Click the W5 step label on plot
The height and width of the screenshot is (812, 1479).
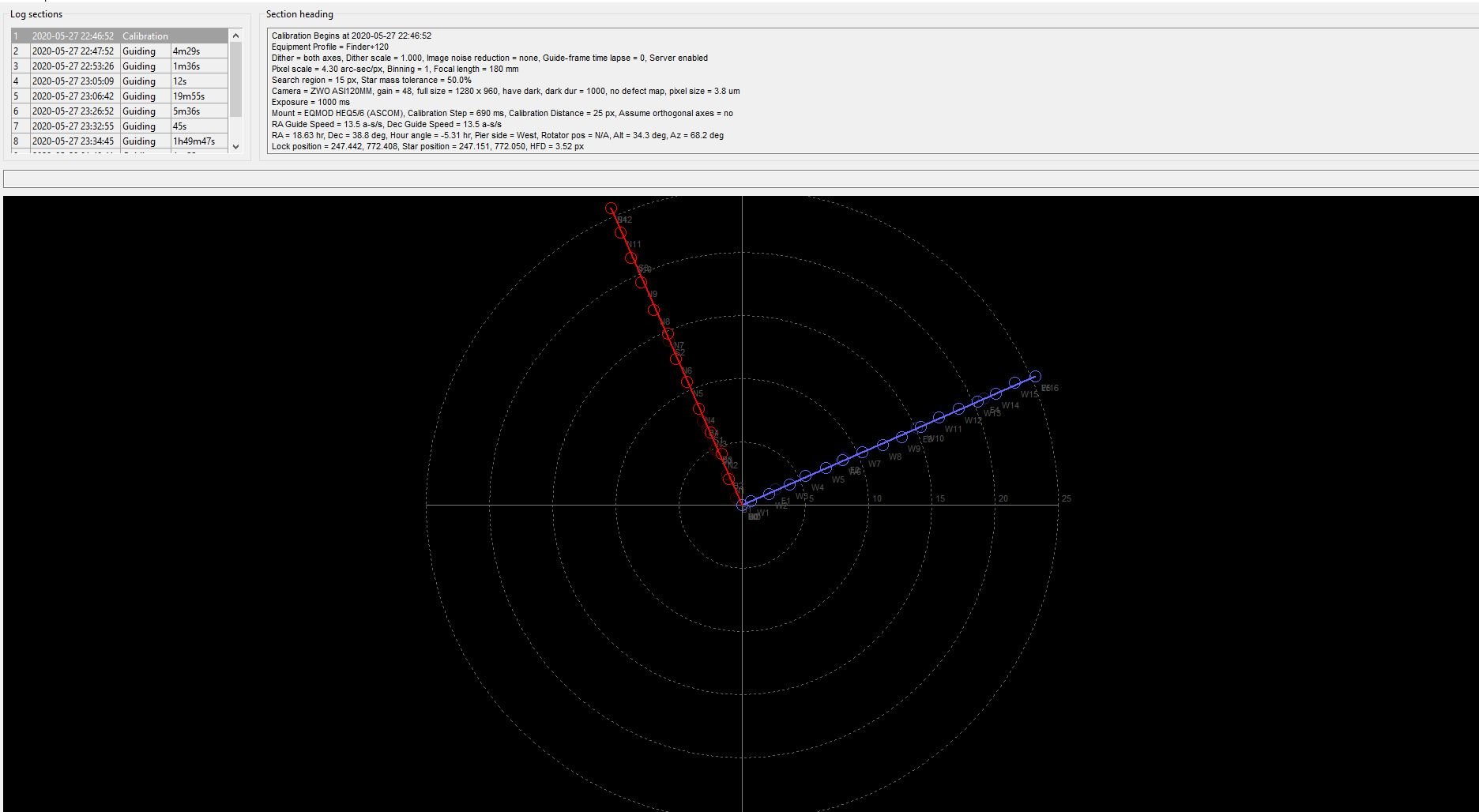point(837,479)
